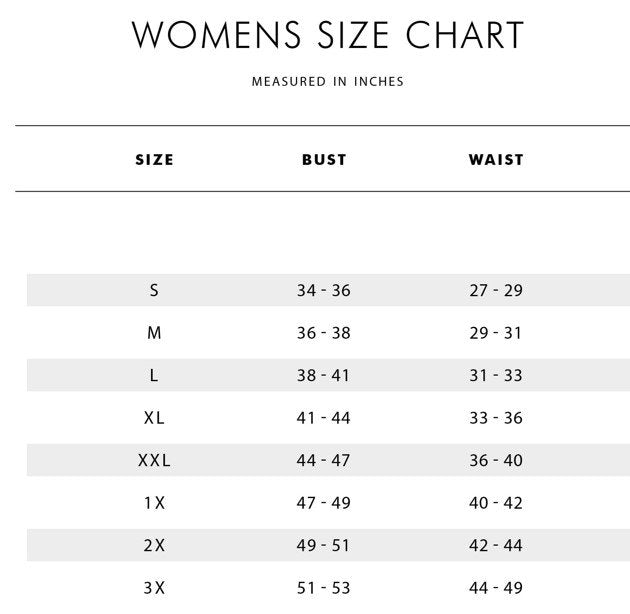Click the 34 - 36 bust measurement
The width and height of the screenshot is (630, 614).
pos(324,291)
